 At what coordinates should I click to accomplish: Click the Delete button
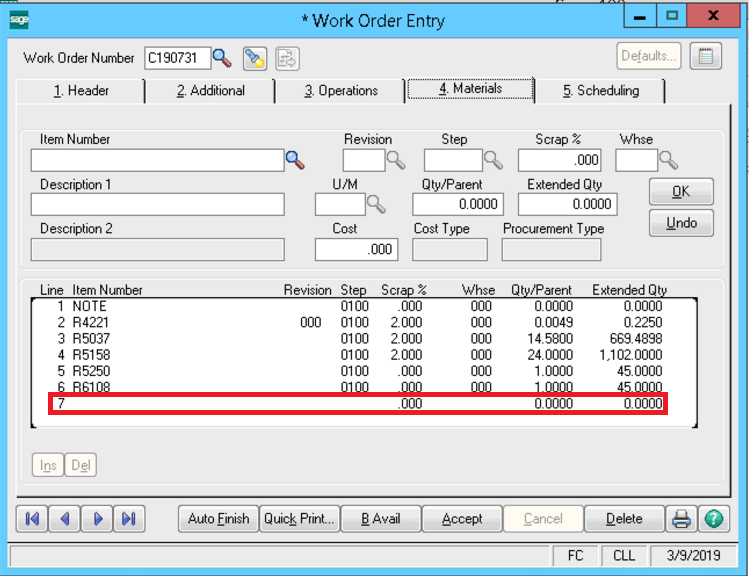[624, 519]
